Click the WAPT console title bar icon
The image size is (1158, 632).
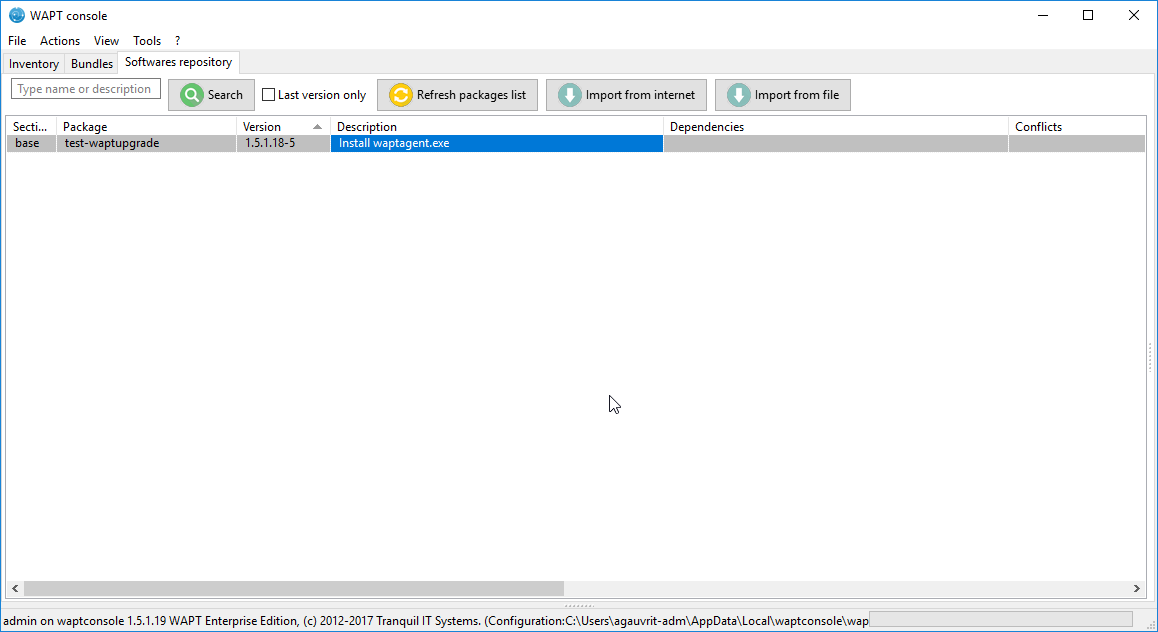[x=16, y=16]
